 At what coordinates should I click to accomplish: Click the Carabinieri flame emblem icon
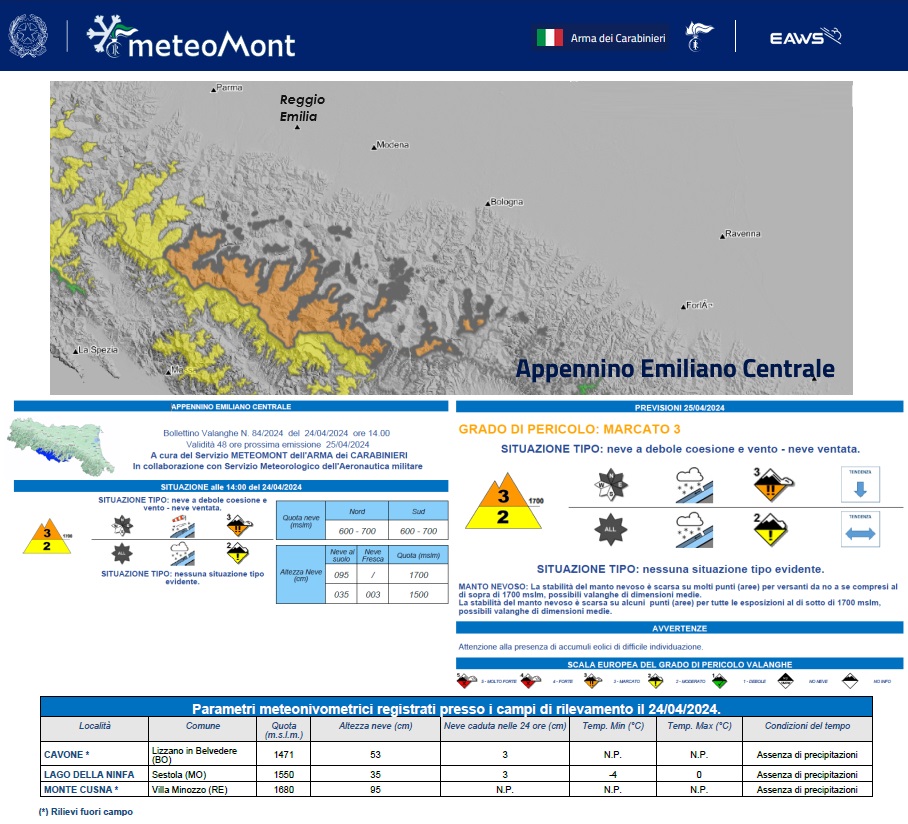coord(699,37)
